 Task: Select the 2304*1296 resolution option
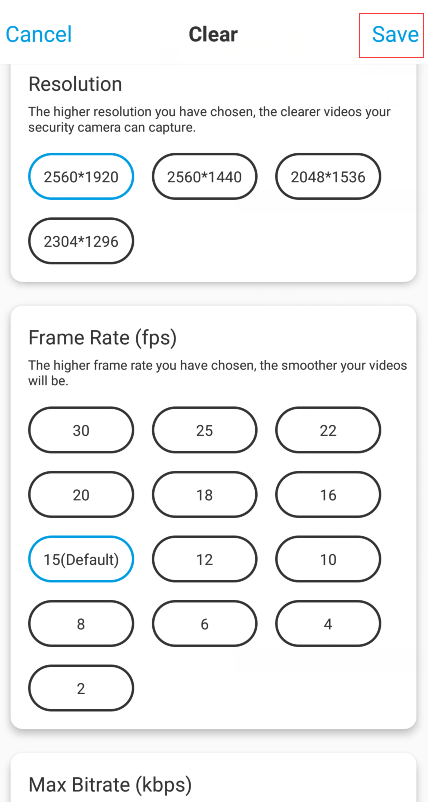[81, 241]
